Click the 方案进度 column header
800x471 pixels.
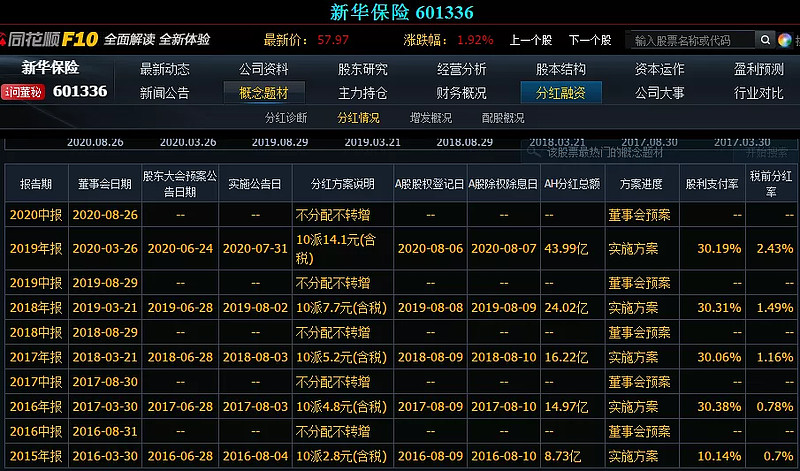pos(641,184)
